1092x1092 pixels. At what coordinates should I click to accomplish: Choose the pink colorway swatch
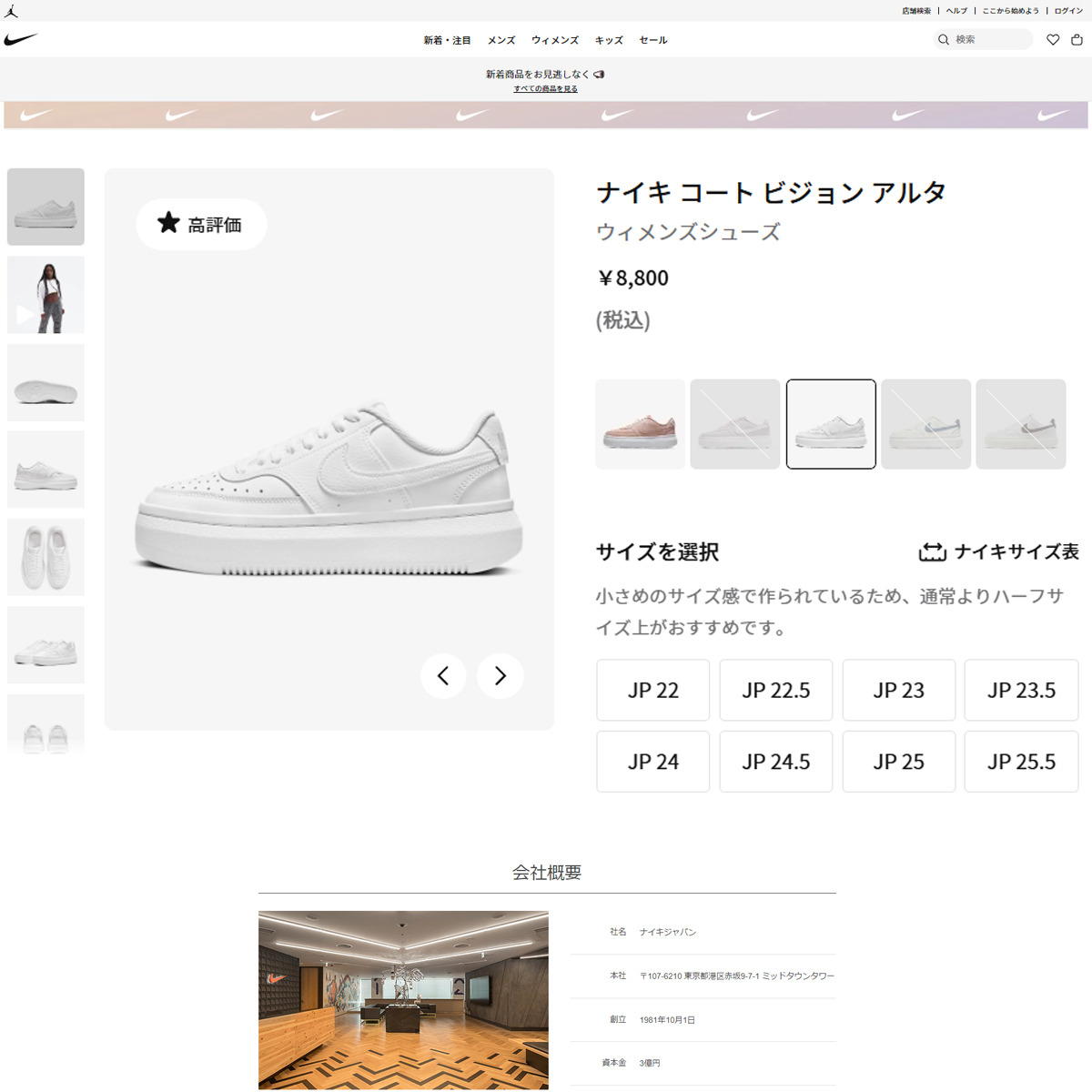(641, 424)
